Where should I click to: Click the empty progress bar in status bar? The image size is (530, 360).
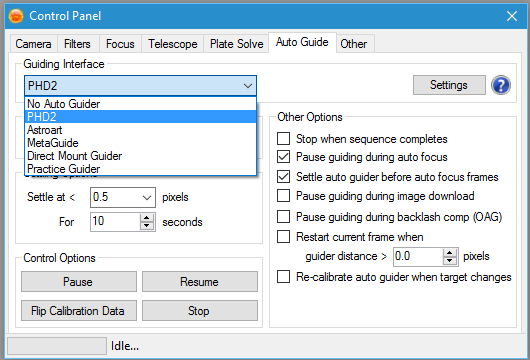(x=57, y=346)
